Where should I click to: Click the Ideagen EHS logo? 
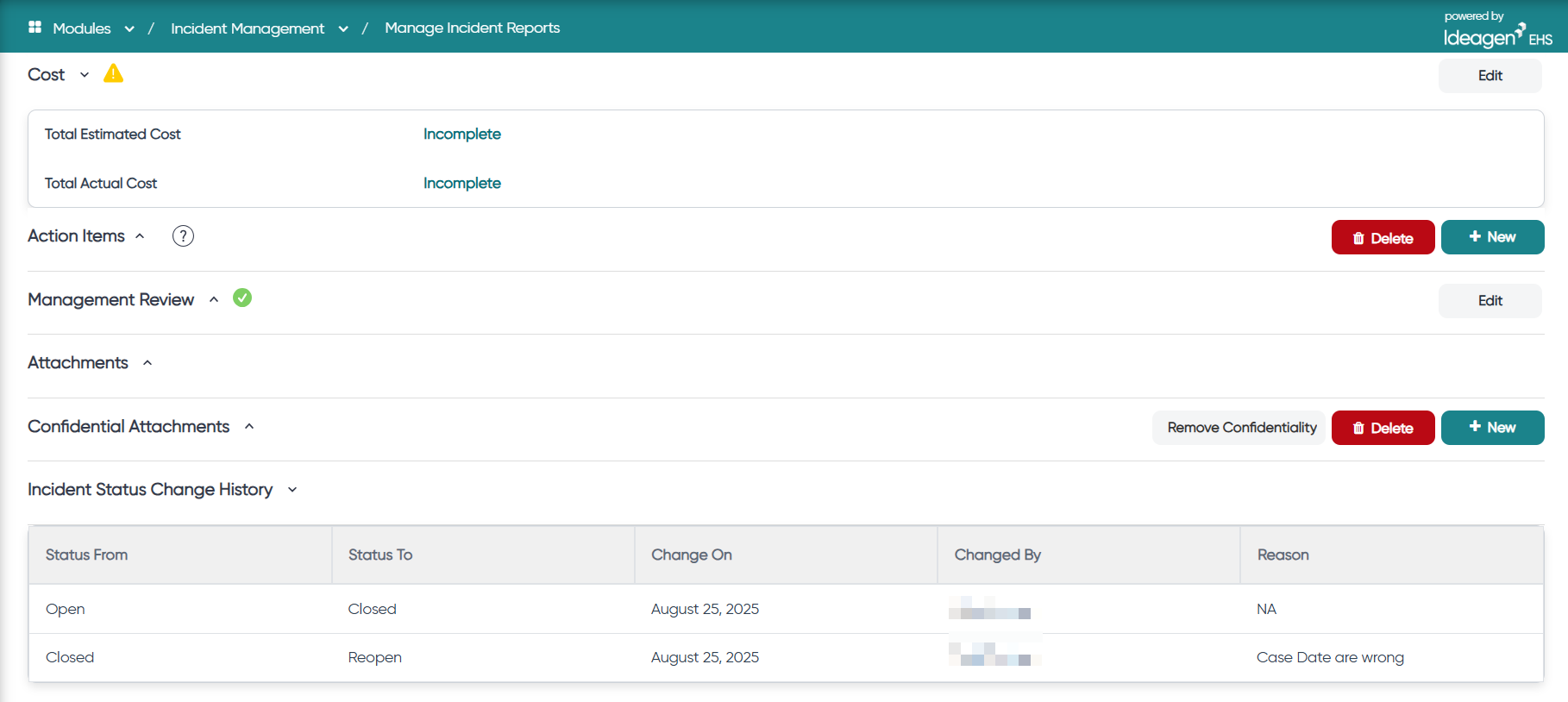(x=1497, y=30)
